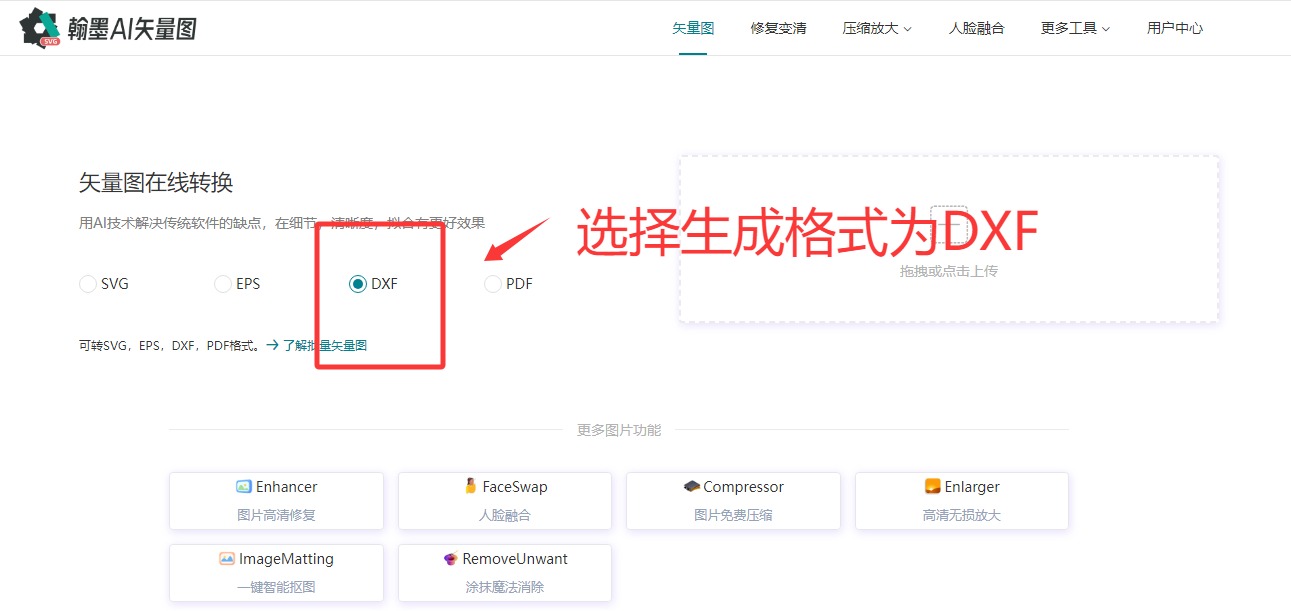Expand the 压缩放大 dropdown menu

877,28
